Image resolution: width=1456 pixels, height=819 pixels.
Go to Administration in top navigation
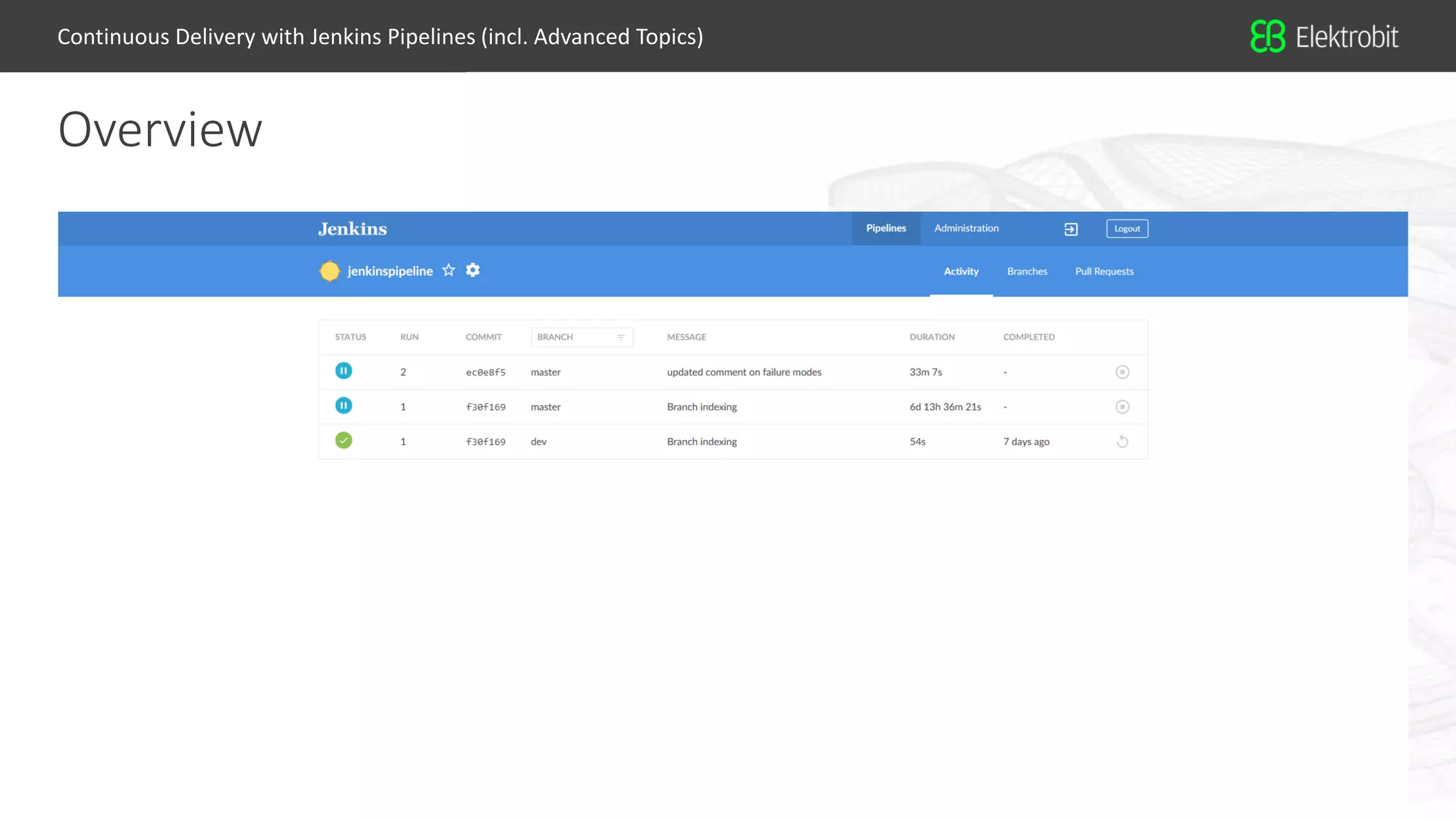point(966,228)
